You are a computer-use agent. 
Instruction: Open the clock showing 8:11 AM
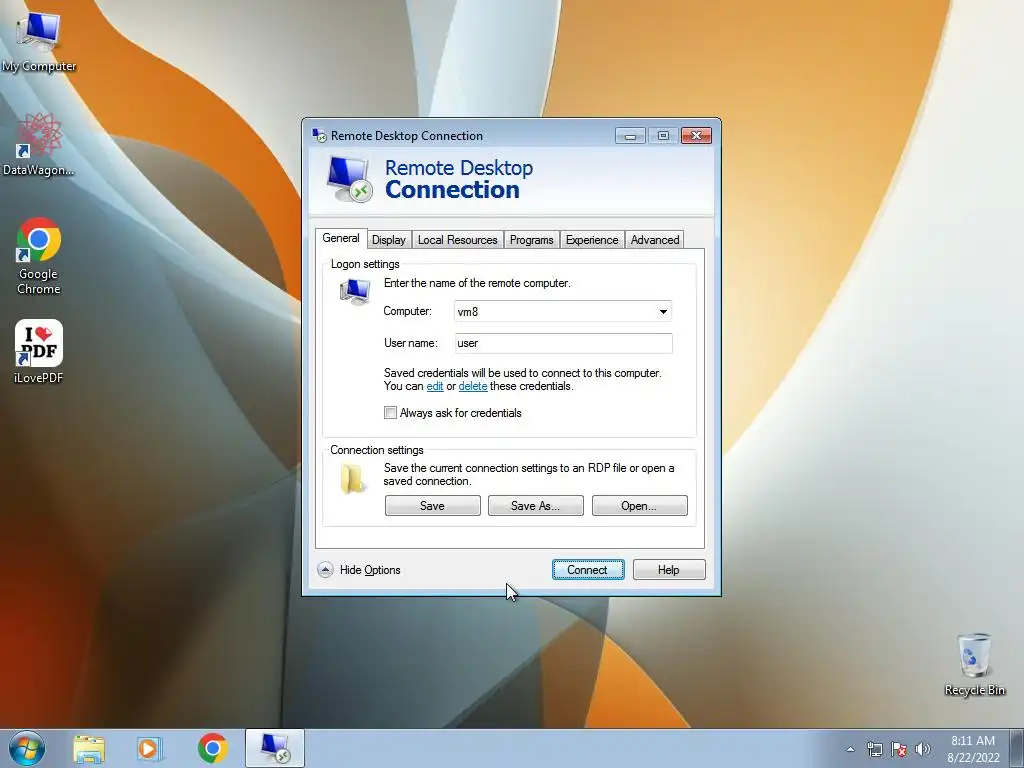[973, 749]
